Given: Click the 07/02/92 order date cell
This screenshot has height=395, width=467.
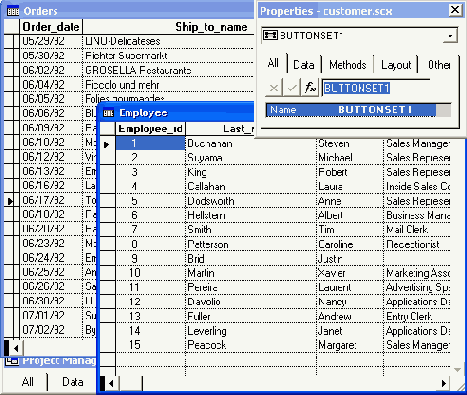Looking at the screenshot, I should tap(51, 330).
